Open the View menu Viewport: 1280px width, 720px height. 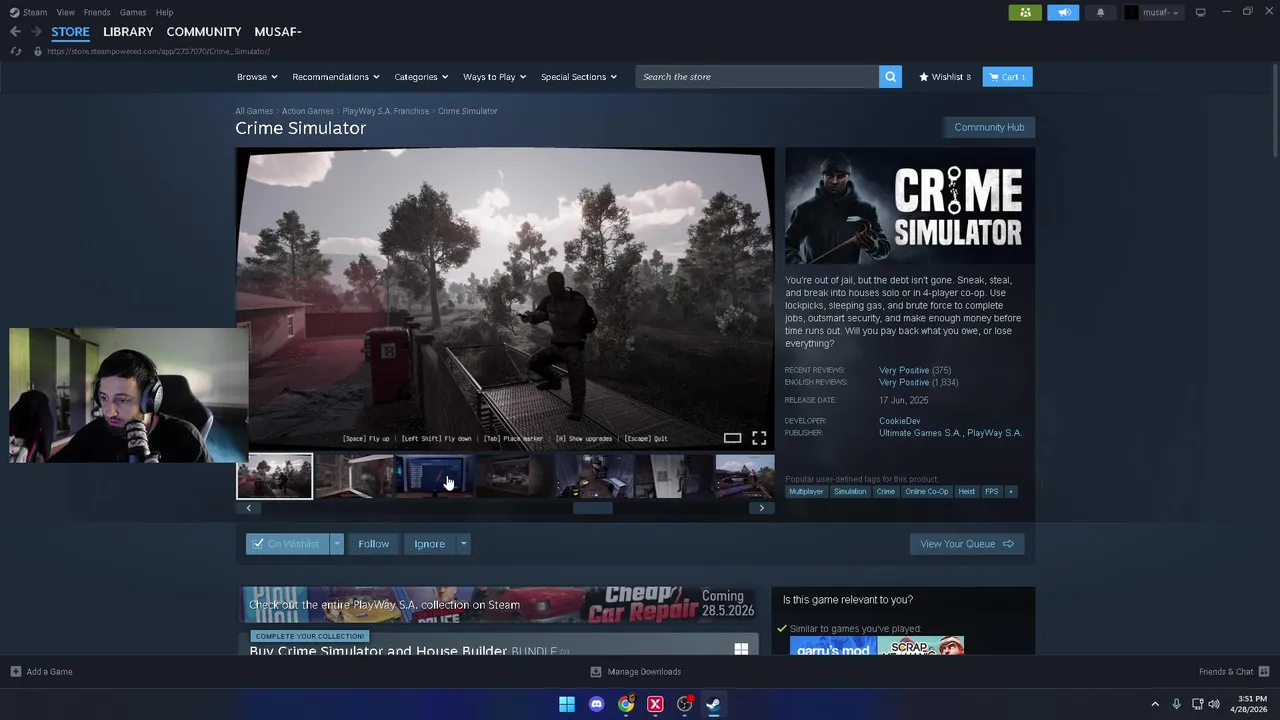[x=66, y=12]
